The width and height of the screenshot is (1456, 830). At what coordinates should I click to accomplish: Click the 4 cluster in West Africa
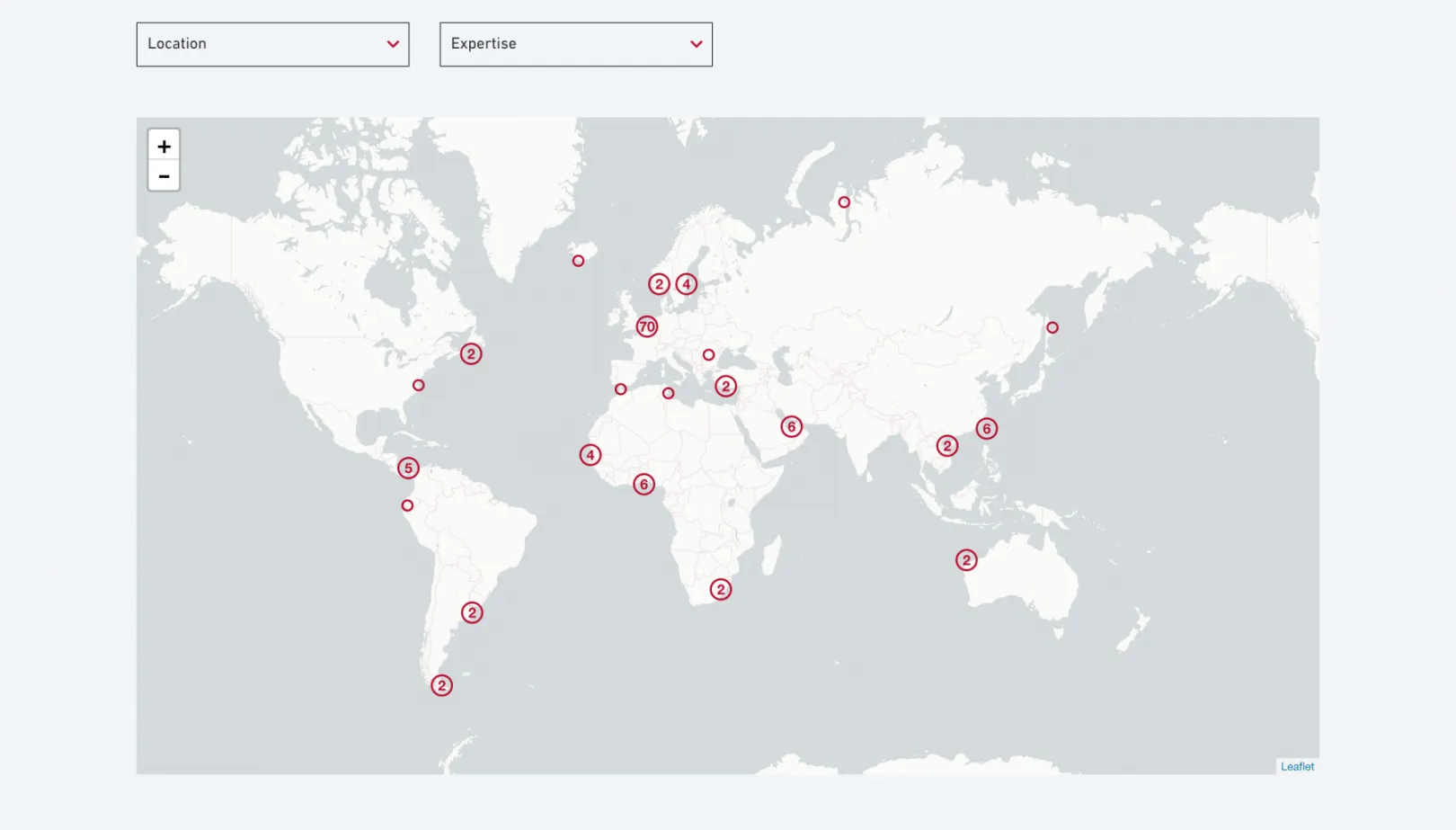point(590,455)
